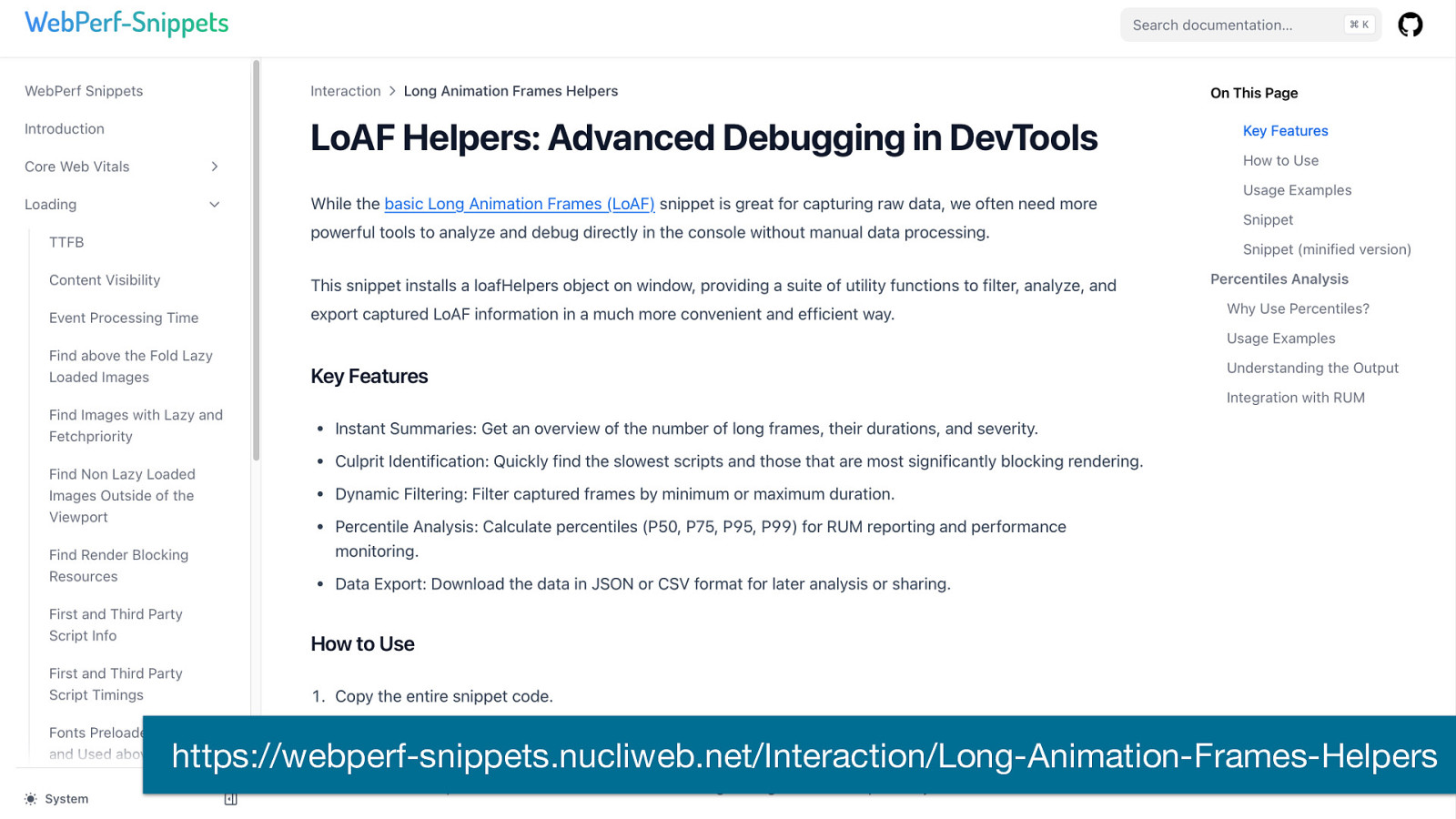The height and width of the screenshot is (819, 1456).
Task: Go to Find Render Blocking Resources
Action: 118,565
